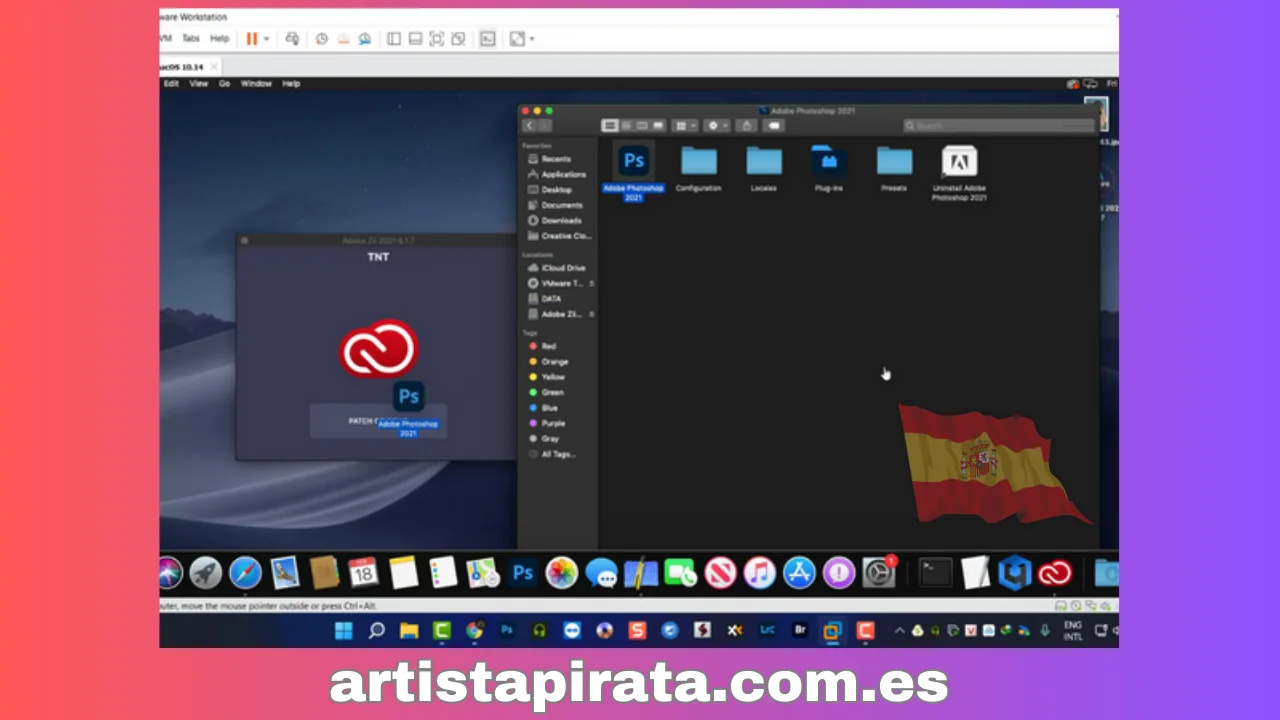Open Desktop in Finder sidebar

558,190
